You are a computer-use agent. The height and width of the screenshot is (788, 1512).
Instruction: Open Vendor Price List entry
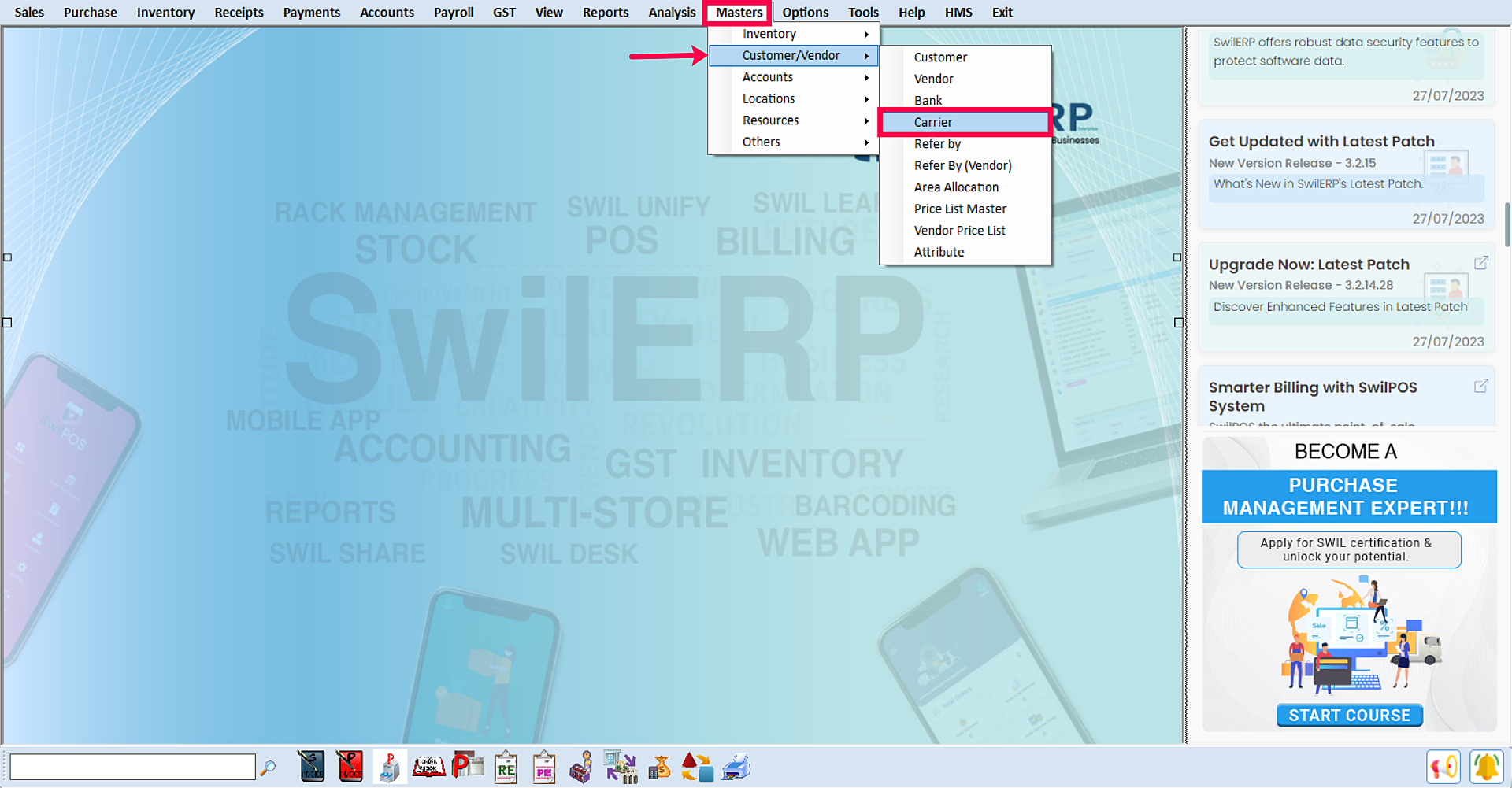coord(965,231)
